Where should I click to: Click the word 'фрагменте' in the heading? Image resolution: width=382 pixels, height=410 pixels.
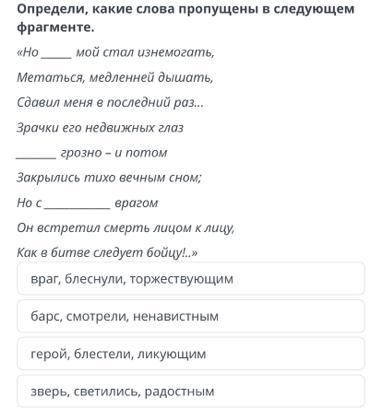[x=54, y=27]
